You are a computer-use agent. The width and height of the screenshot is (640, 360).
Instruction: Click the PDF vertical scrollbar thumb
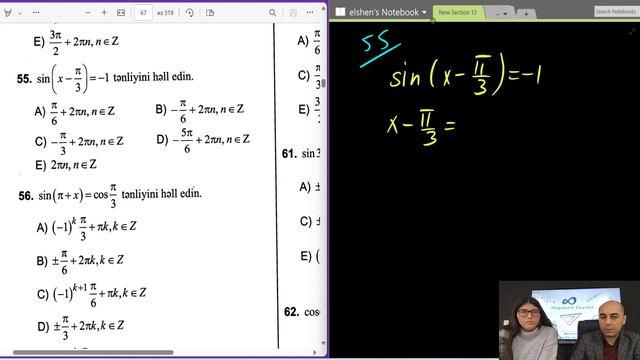323,83
